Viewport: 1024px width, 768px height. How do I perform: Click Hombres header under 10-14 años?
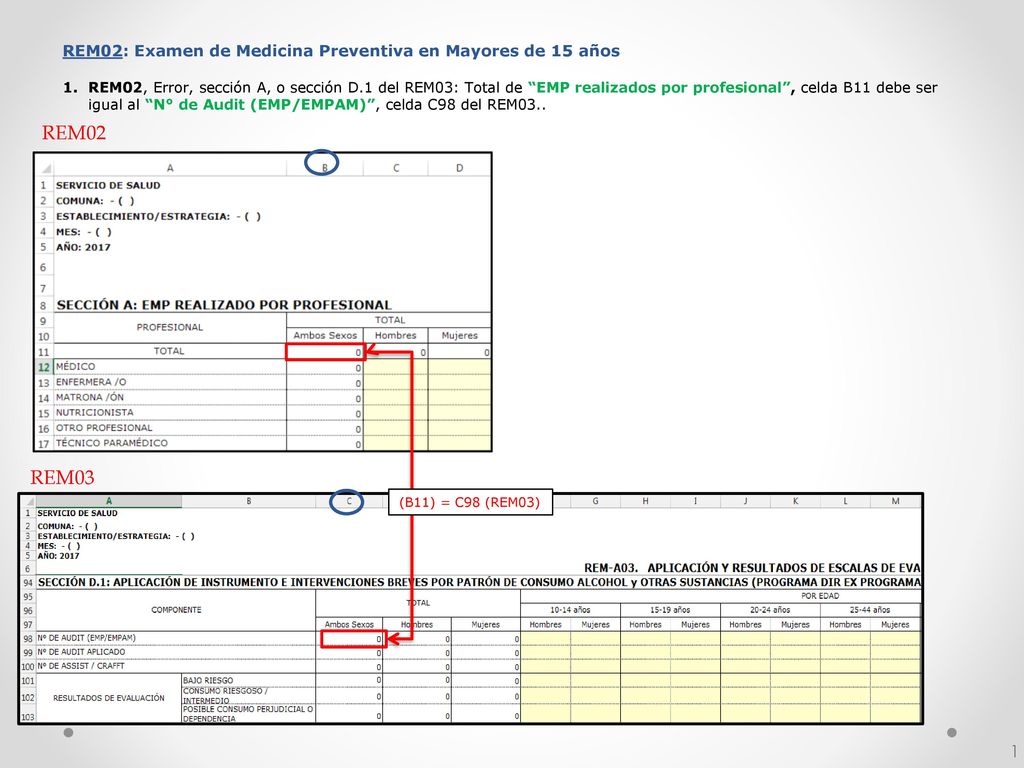pos(545,624)
